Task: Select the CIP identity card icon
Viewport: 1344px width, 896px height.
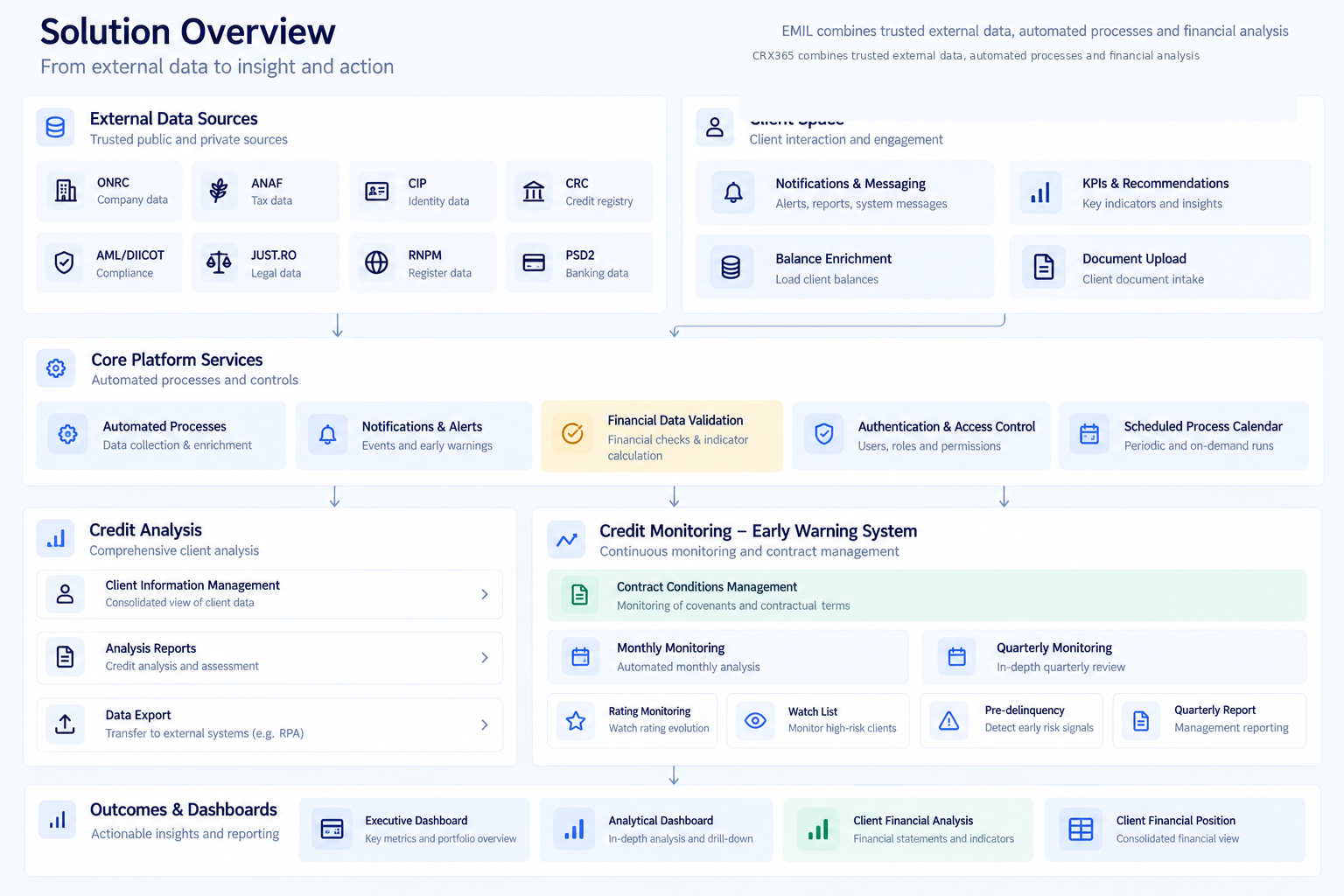Action: 377,191
